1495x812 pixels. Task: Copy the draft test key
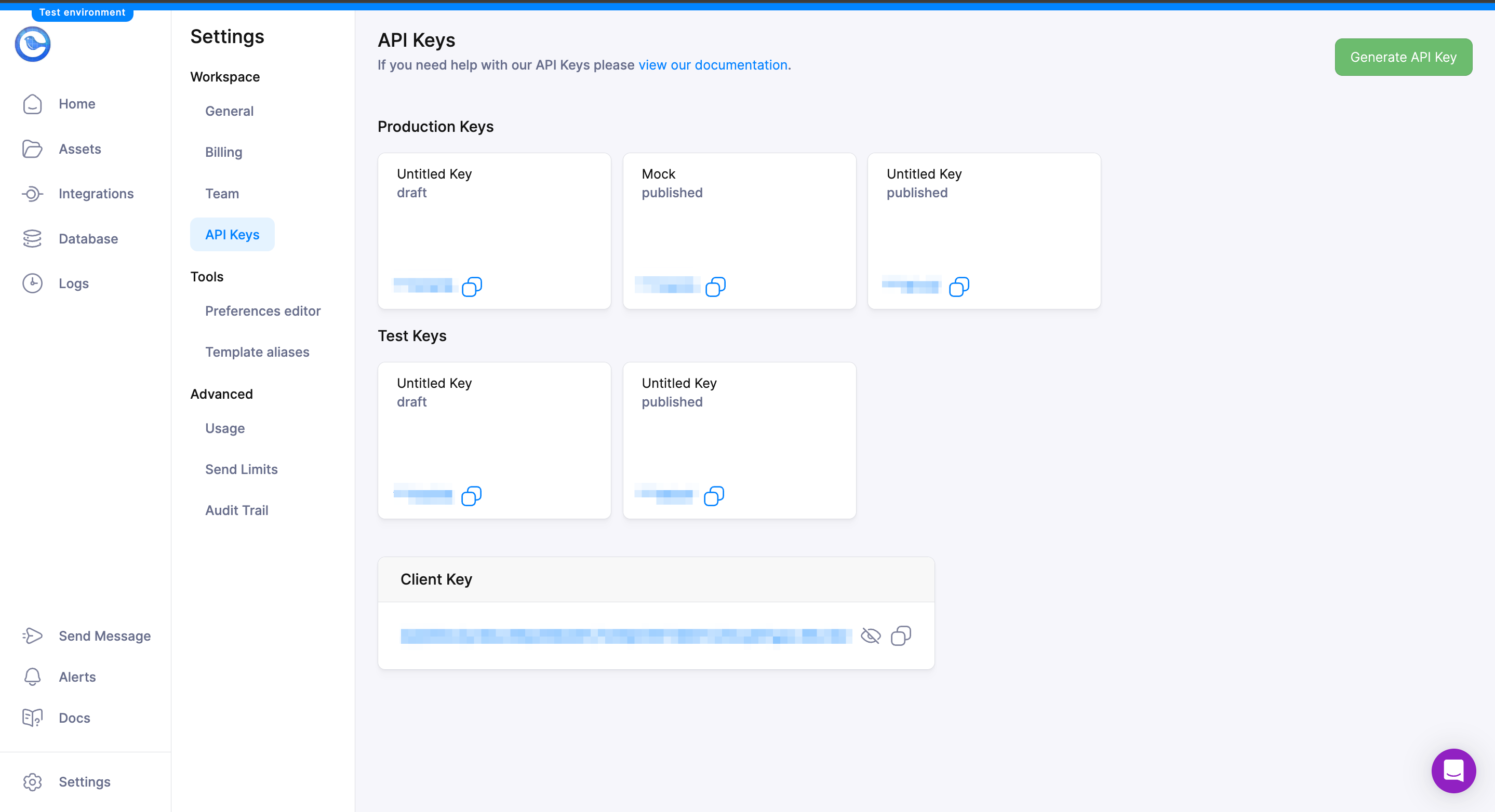[472, 496]
